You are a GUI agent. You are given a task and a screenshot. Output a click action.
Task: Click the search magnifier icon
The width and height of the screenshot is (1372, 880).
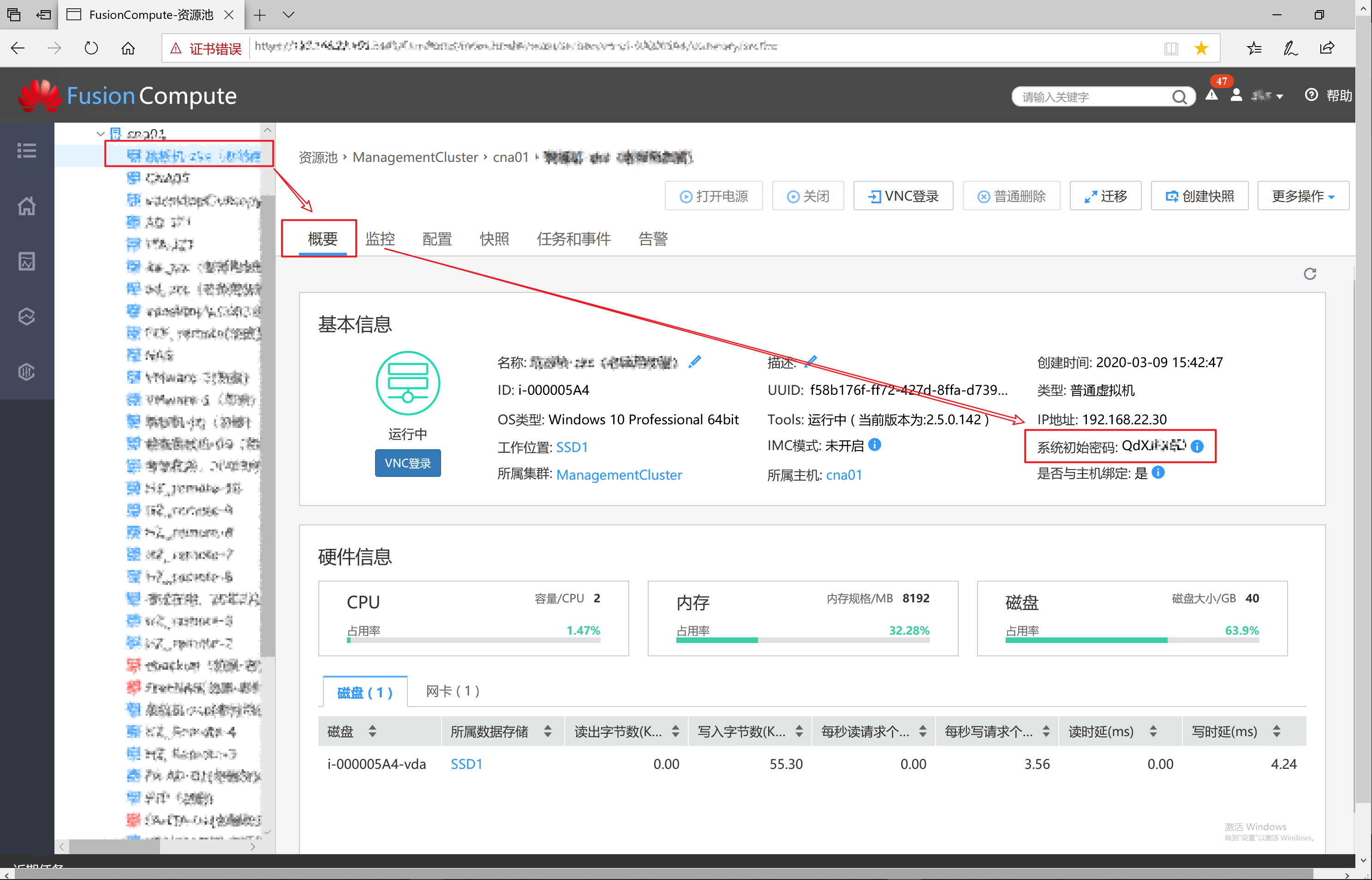point(1180,97)
